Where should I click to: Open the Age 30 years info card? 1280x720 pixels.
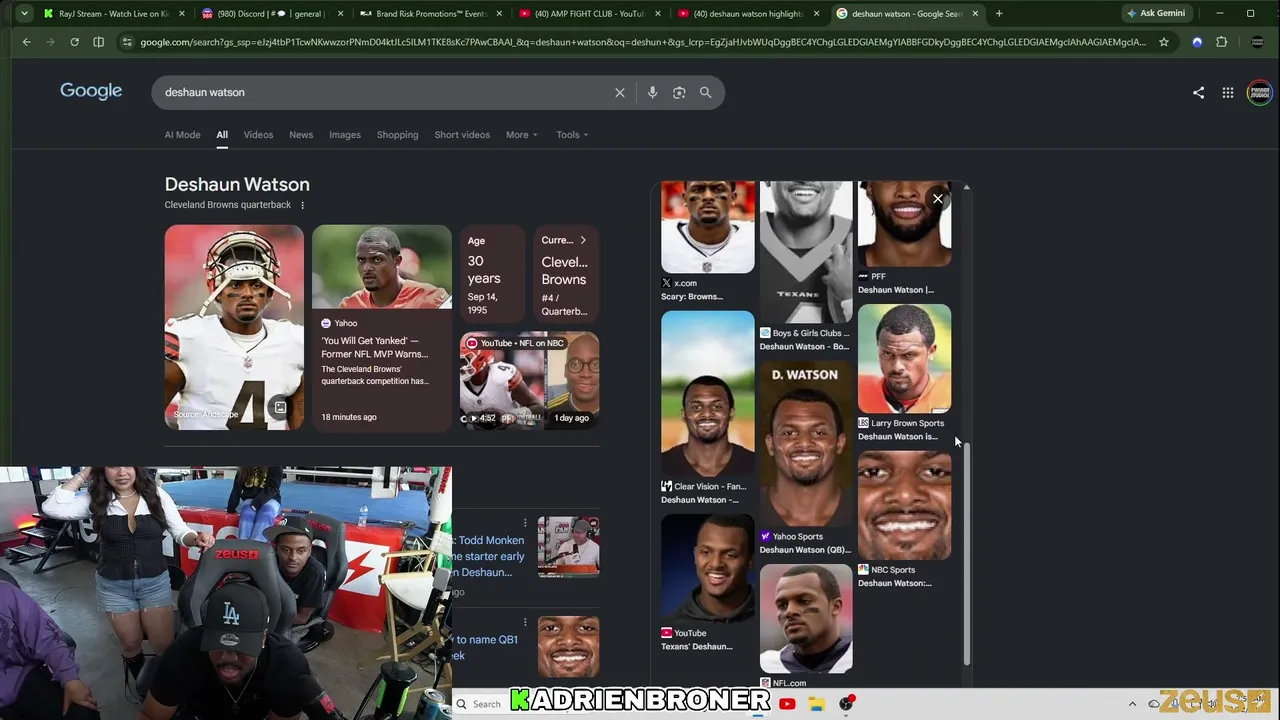(x=493, y=274)
